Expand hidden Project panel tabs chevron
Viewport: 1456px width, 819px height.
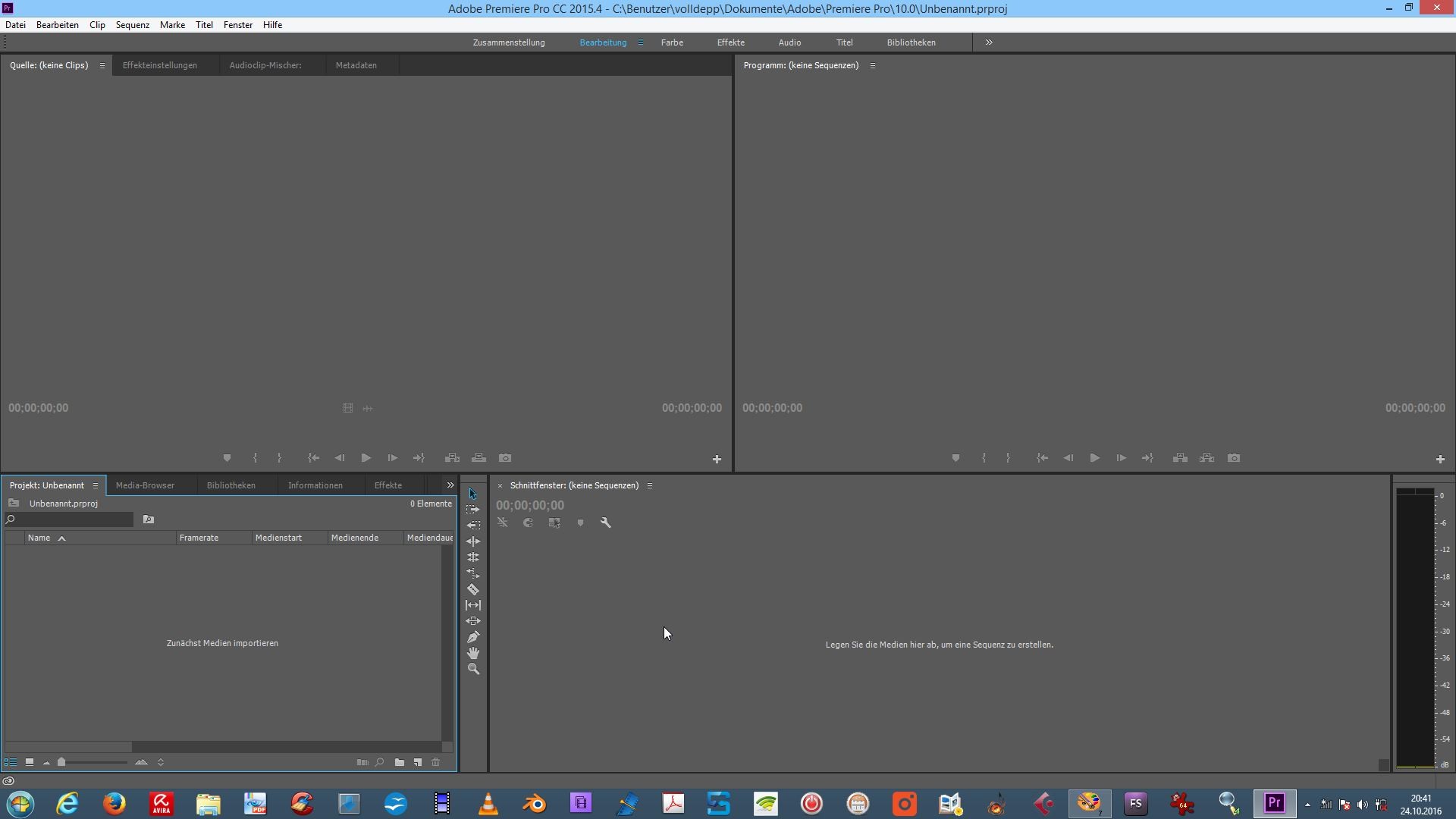pos(450,485)
